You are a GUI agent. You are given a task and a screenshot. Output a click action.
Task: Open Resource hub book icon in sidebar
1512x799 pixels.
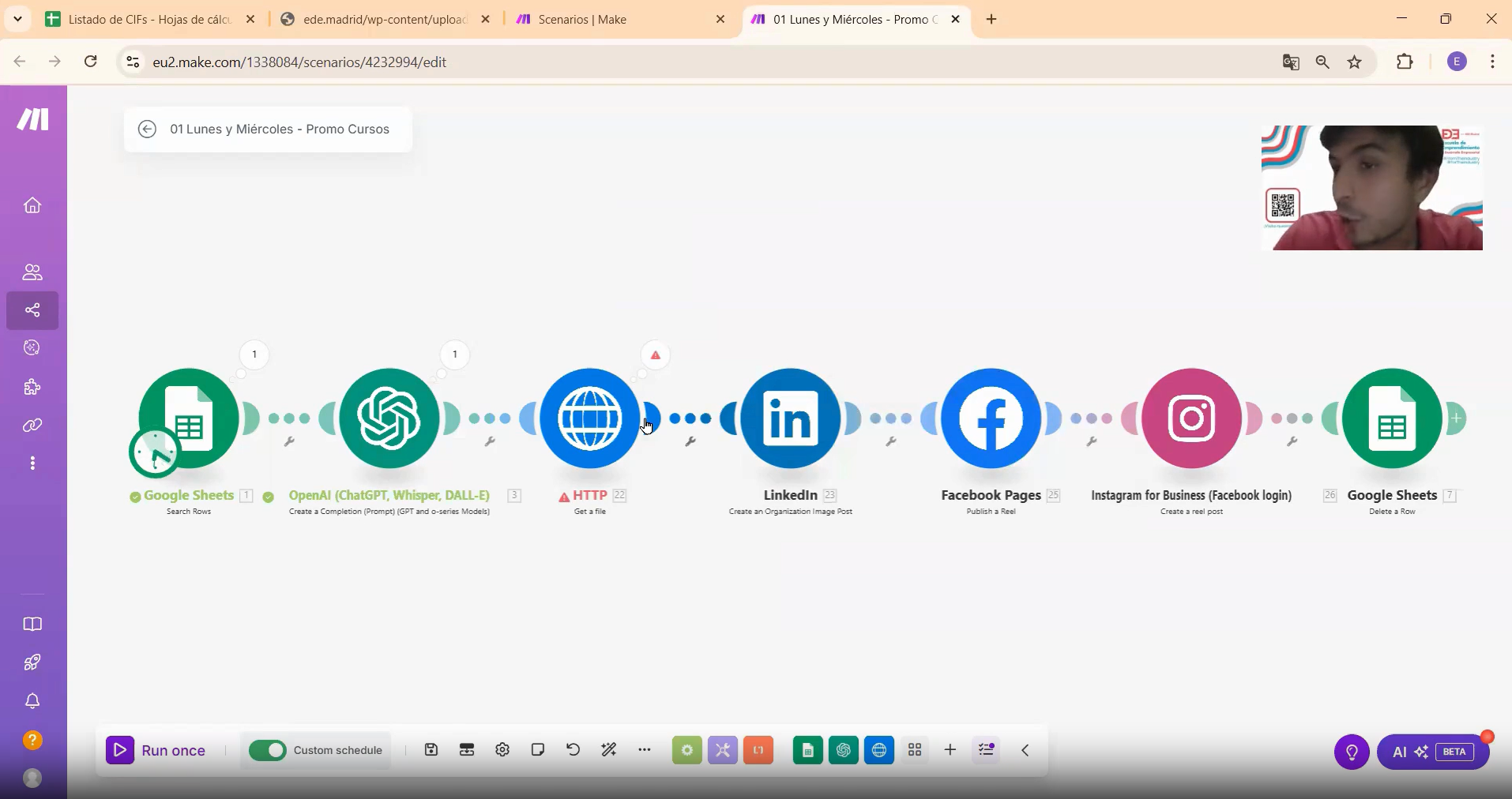click(32, 625)
